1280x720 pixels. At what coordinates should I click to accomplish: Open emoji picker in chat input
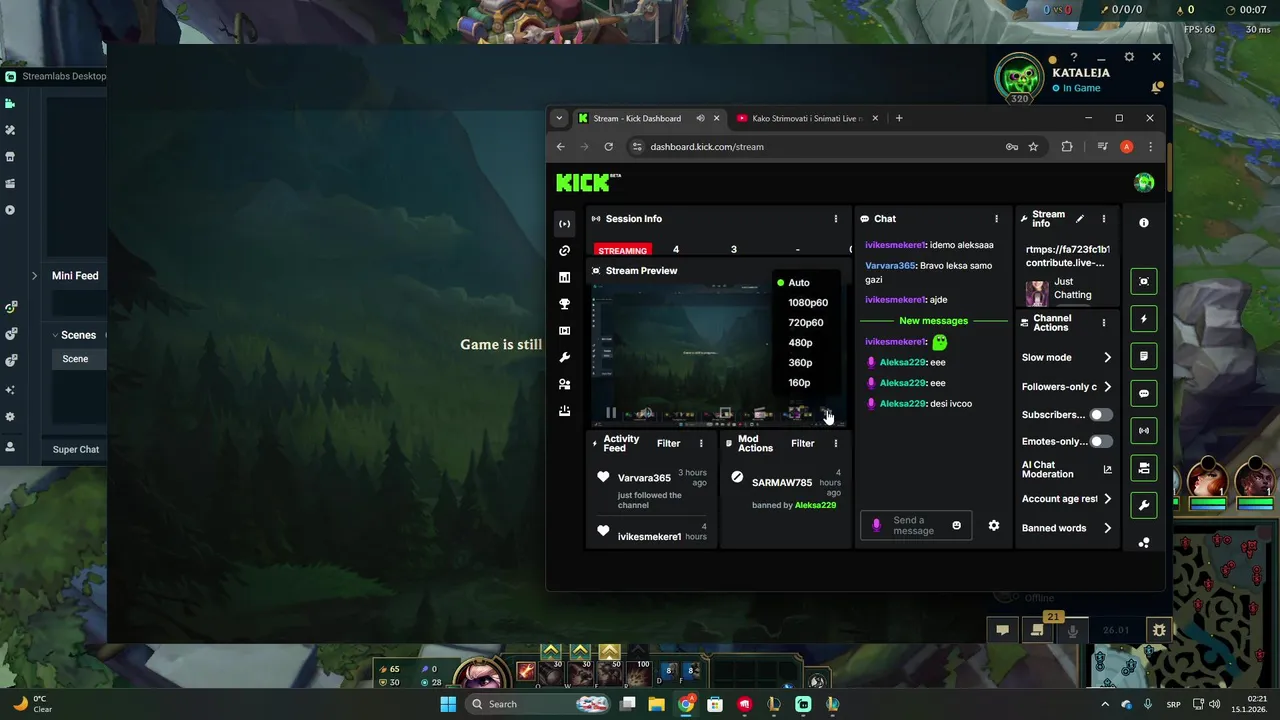point(956,525)
